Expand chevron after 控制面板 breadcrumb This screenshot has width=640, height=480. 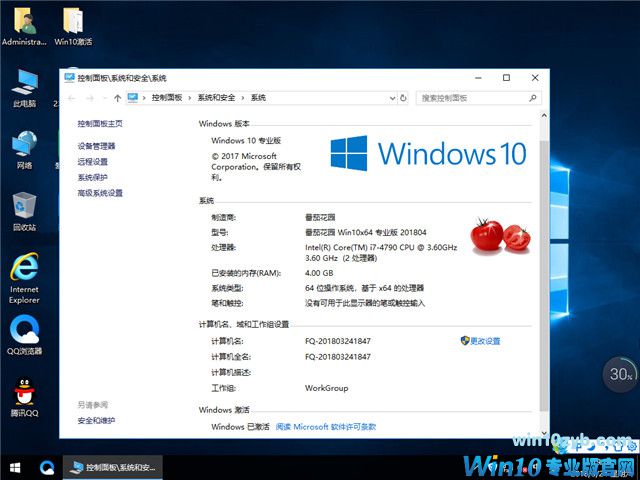coord(190,98)
